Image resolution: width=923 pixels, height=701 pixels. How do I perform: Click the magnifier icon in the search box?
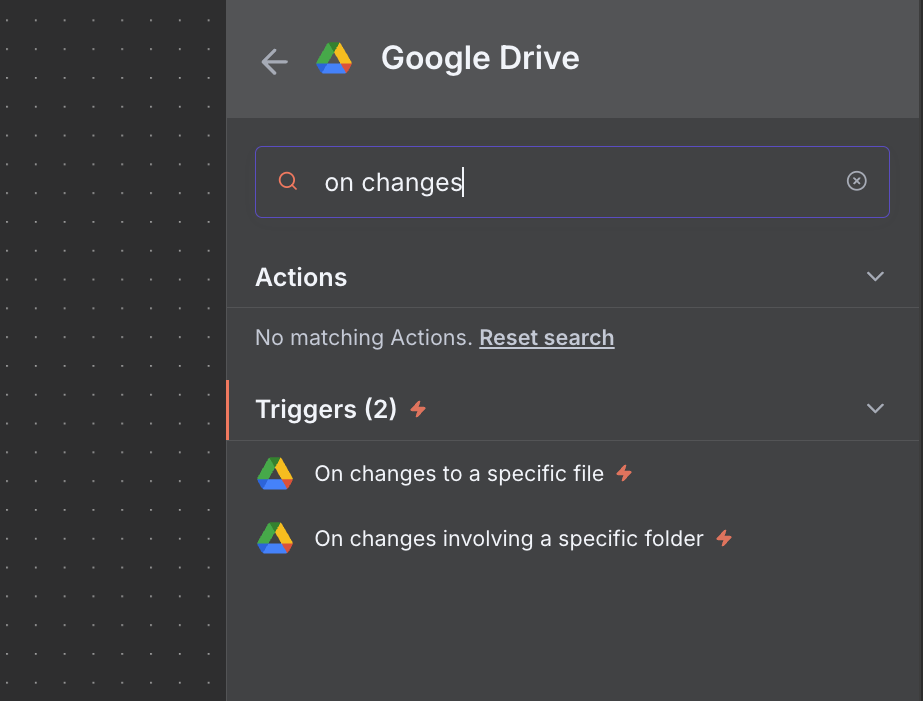288,181
